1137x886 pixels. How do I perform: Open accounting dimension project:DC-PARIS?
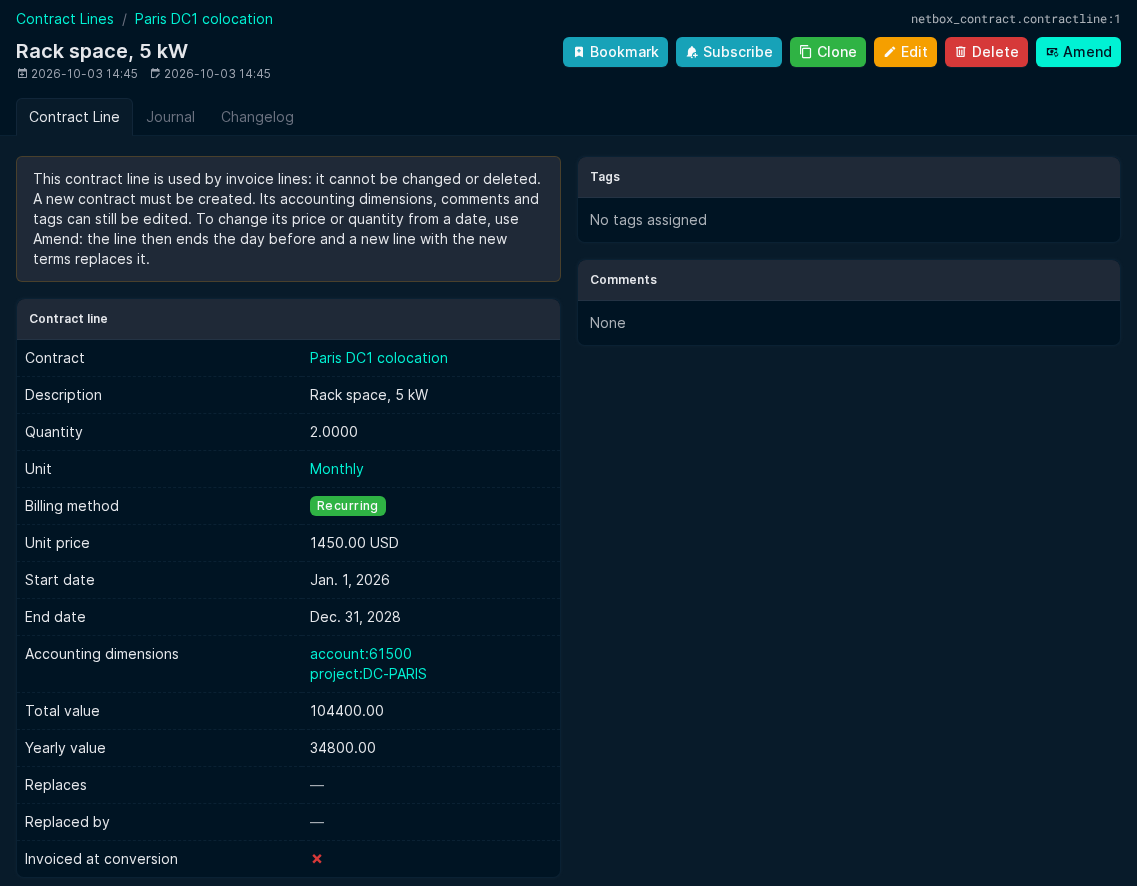[368, 674]
